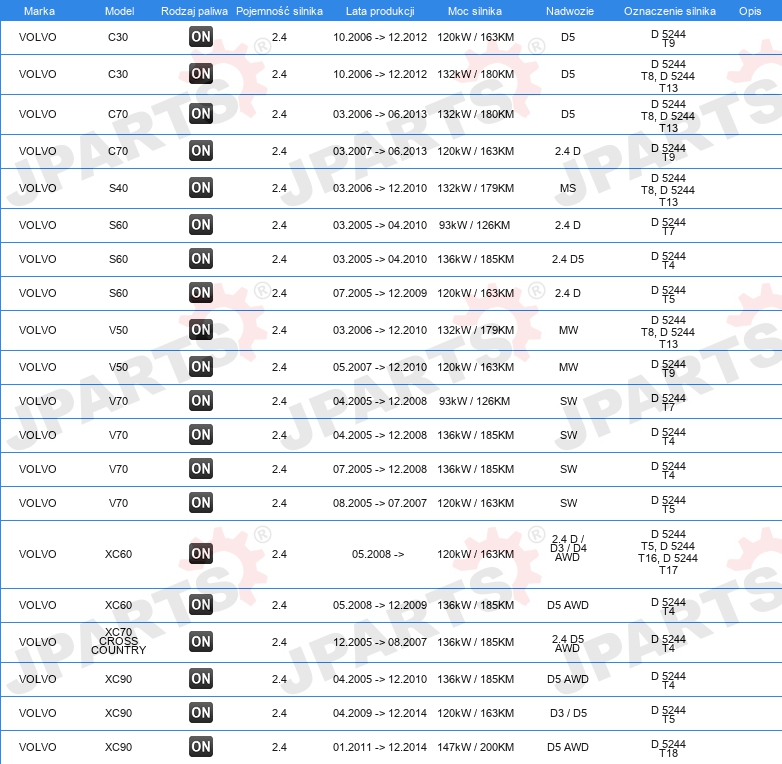The width and height of the screenshot is (782, 764).
Task: Click the Pojemność silnika column header
Action: [x=279, y=11]
